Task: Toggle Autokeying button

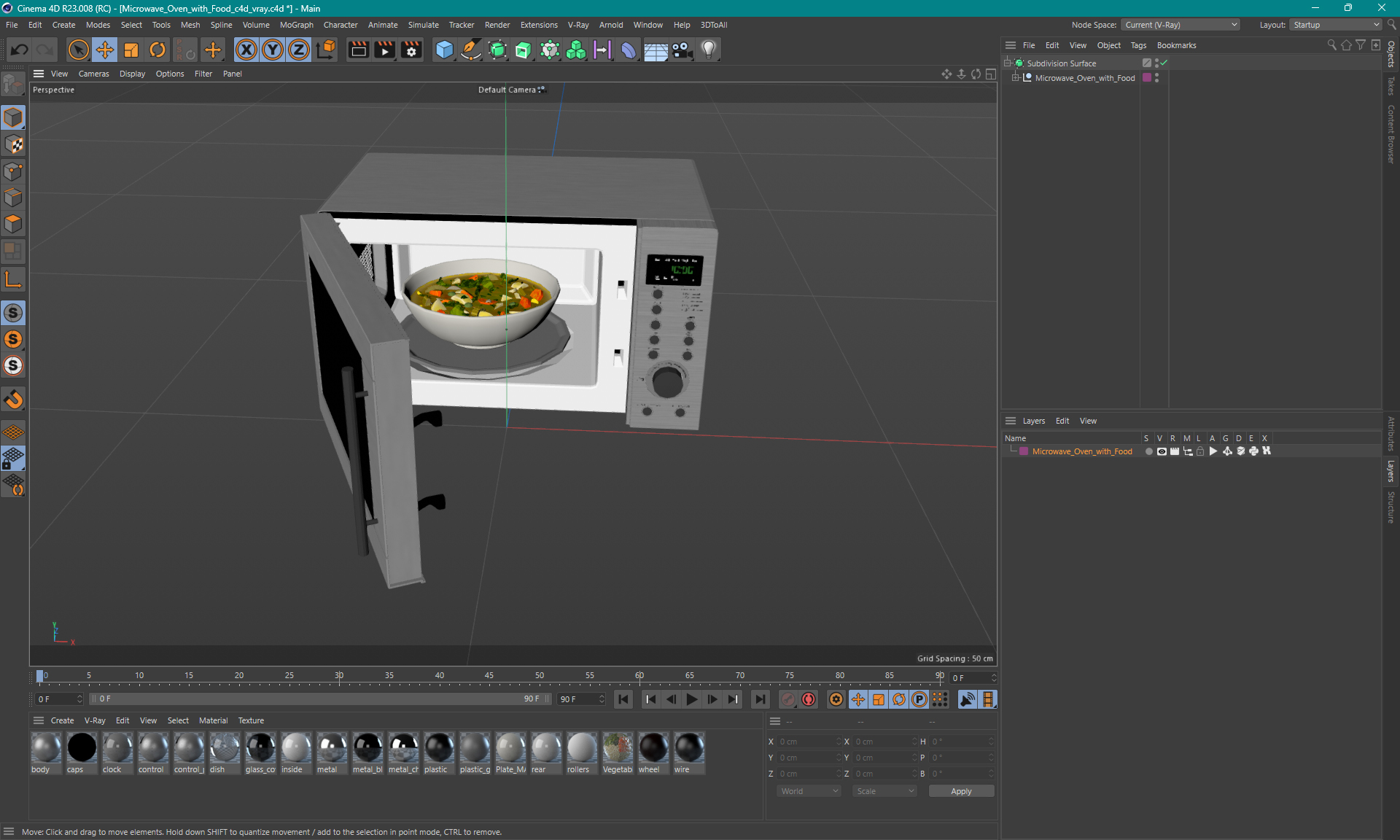Action: (809, 699)
